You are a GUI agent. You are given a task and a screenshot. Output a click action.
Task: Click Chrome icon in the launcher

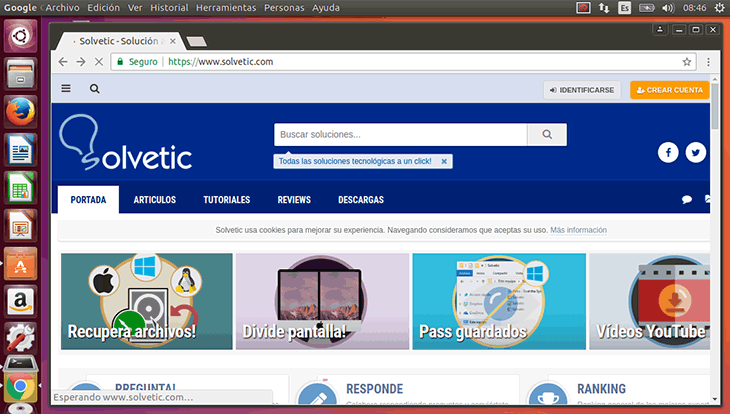click(20, 386)
